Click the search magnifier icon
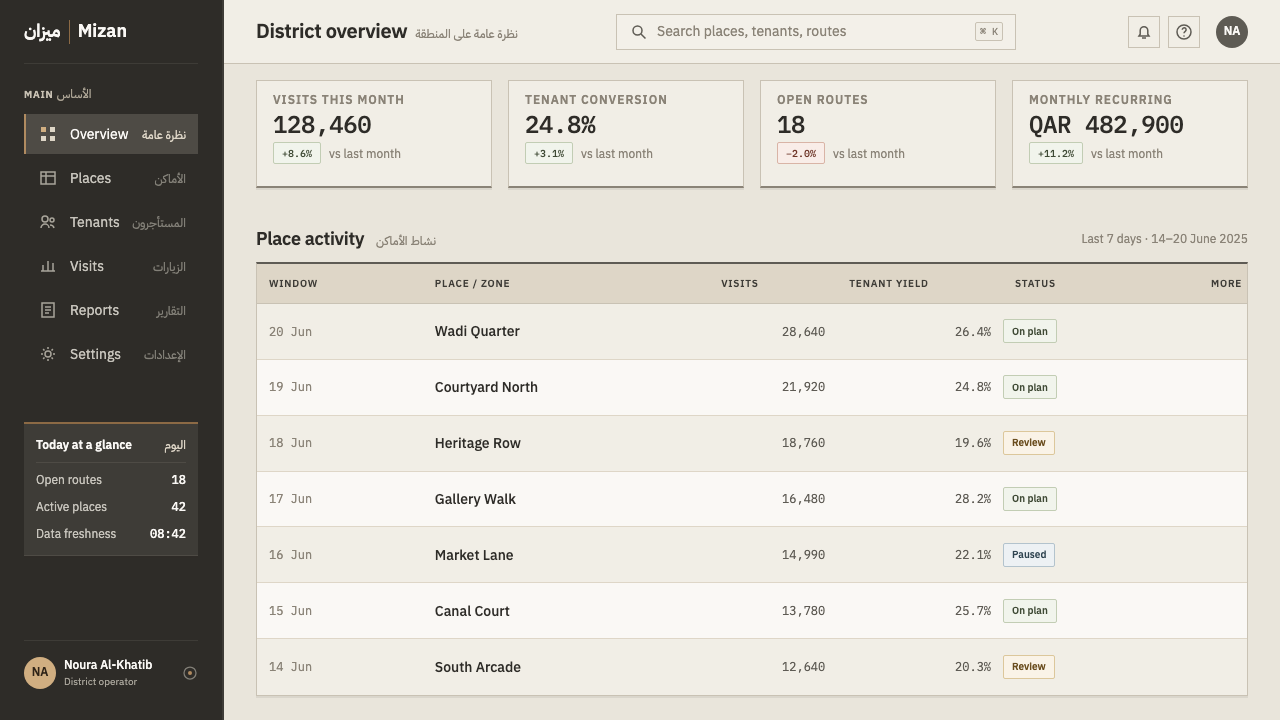The height and width of the screenshot is (720, 1280). 639,32
